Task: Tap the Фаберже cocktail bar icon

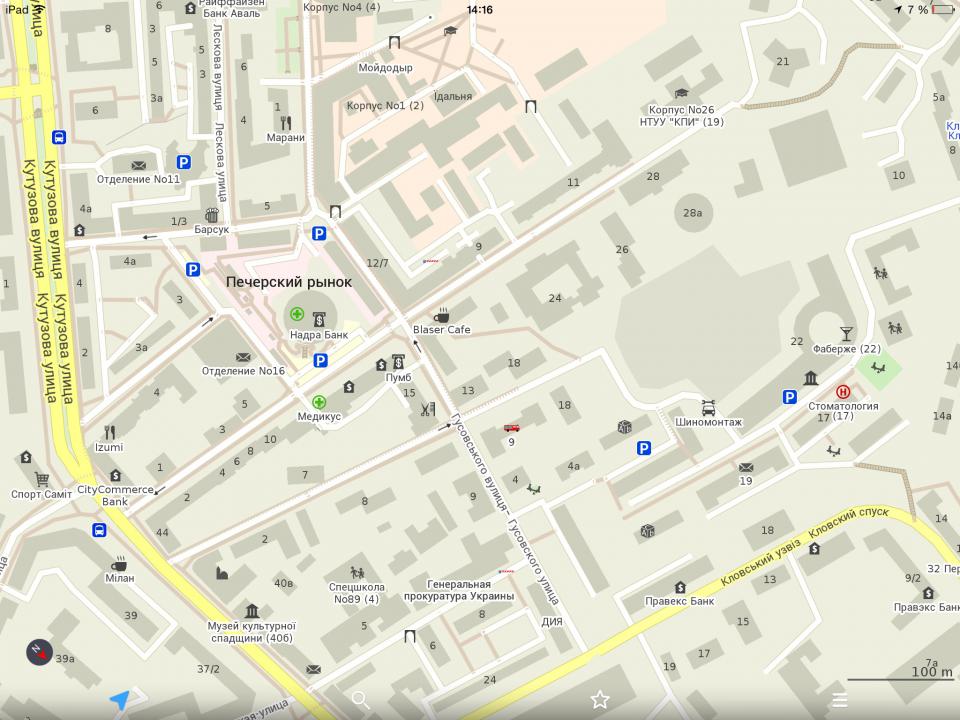Action: click(847, 334)
